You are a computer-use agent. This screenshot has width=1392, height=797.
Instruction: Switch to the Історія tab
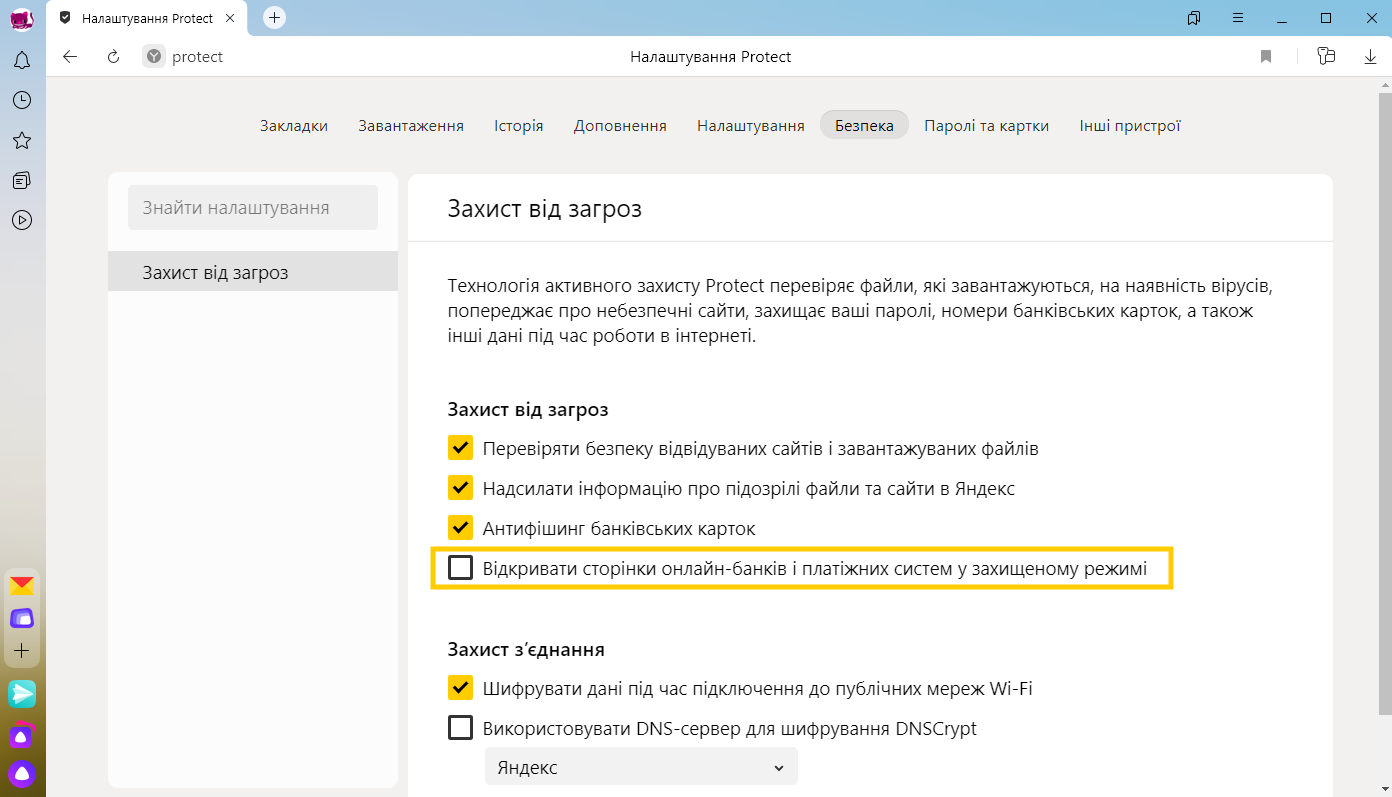519,125
